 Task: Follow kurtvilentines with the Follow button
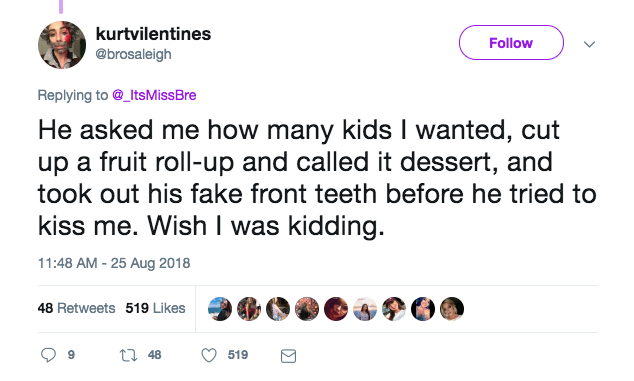point(511,42)
